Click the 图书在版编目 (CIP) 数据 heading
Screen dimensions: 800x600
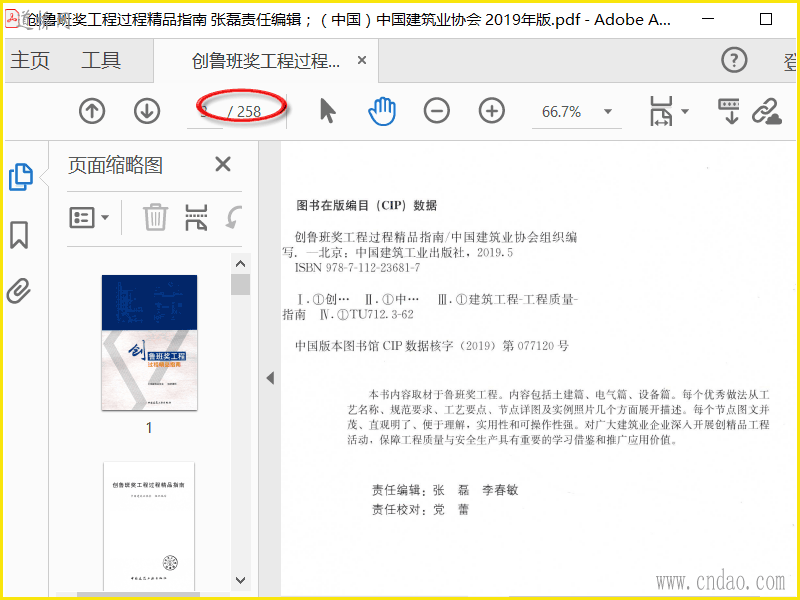click(366, 206)
